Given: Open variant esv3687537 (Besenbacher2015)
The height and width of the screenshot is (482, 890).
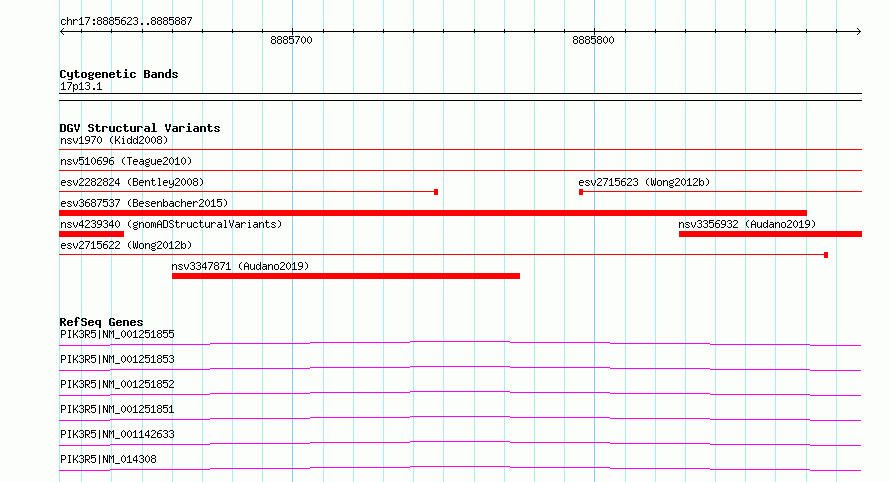Looking at the screenshot, I should [x=144, y=203].
